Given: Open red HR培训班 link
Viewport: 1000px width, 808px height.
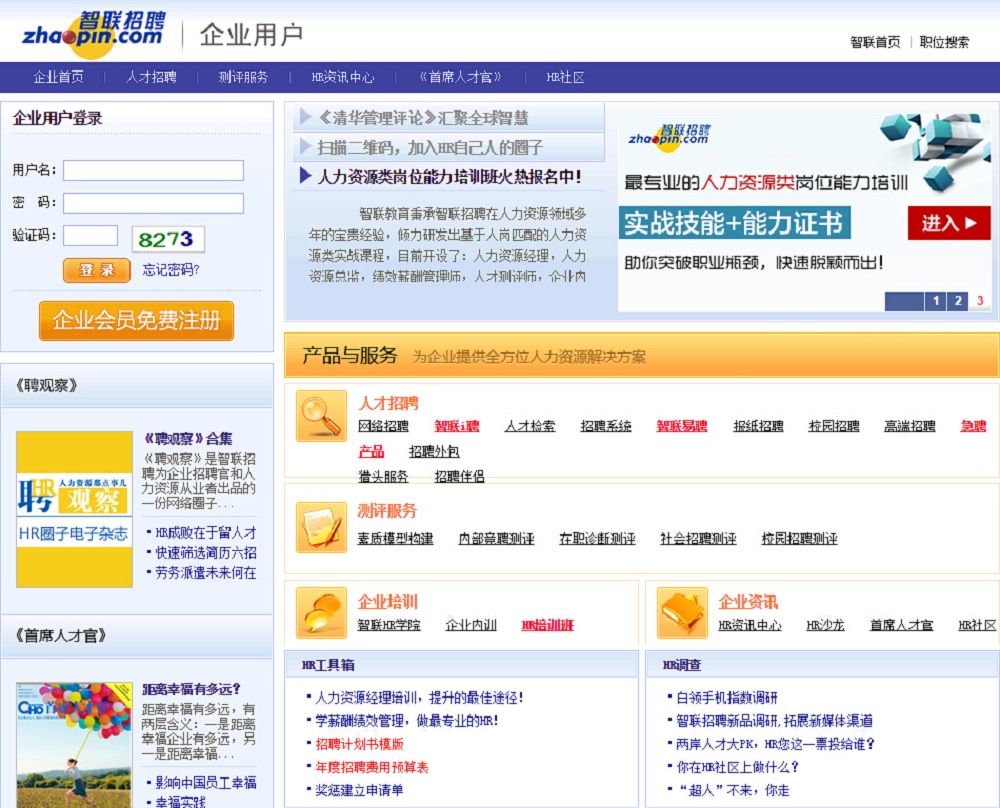Looking at the screenshot, I should click(x=548, y=625).
